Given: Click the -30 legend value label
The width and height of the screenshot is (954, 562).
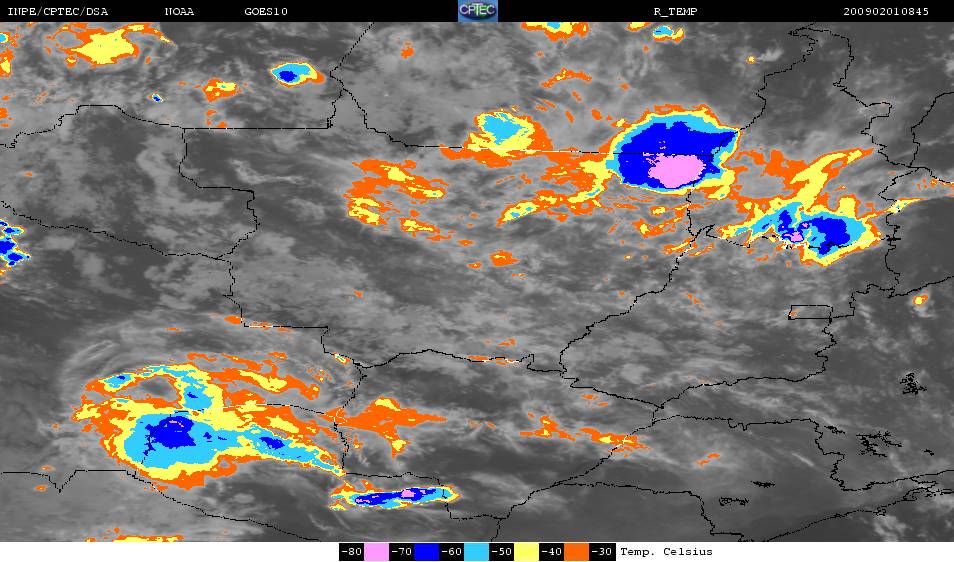Looking at the screenshot, I should click(602, 552).
